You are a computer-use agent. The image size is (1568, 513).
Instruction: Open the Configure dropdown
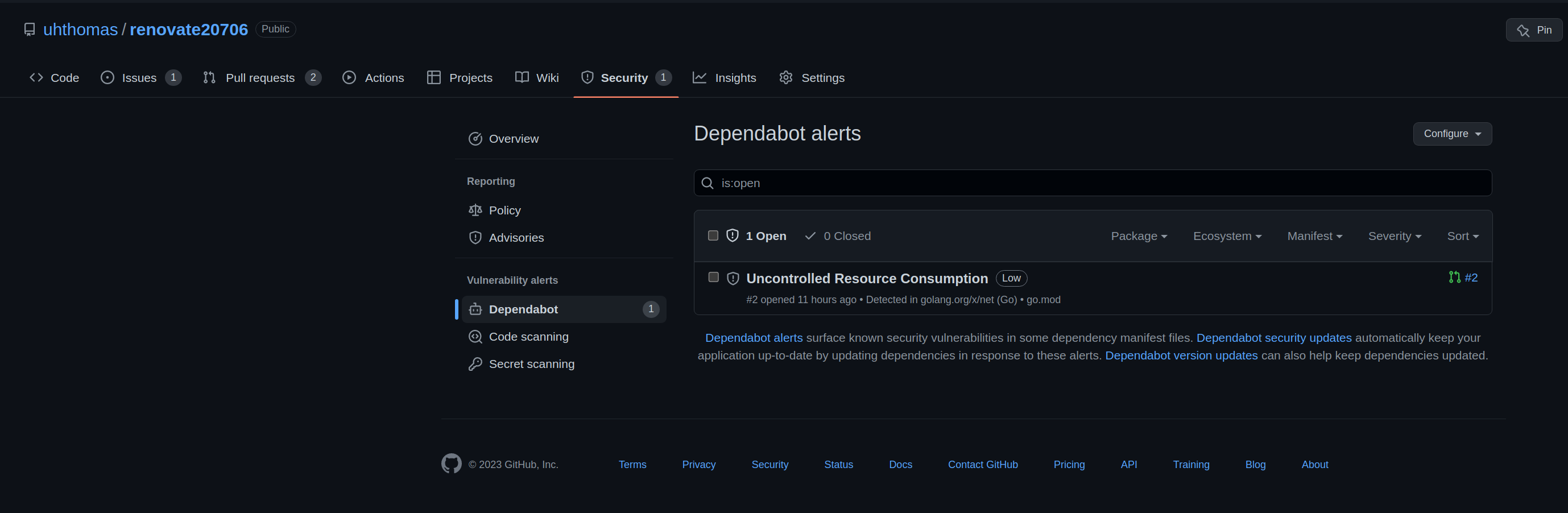[x=1452, y=134]
